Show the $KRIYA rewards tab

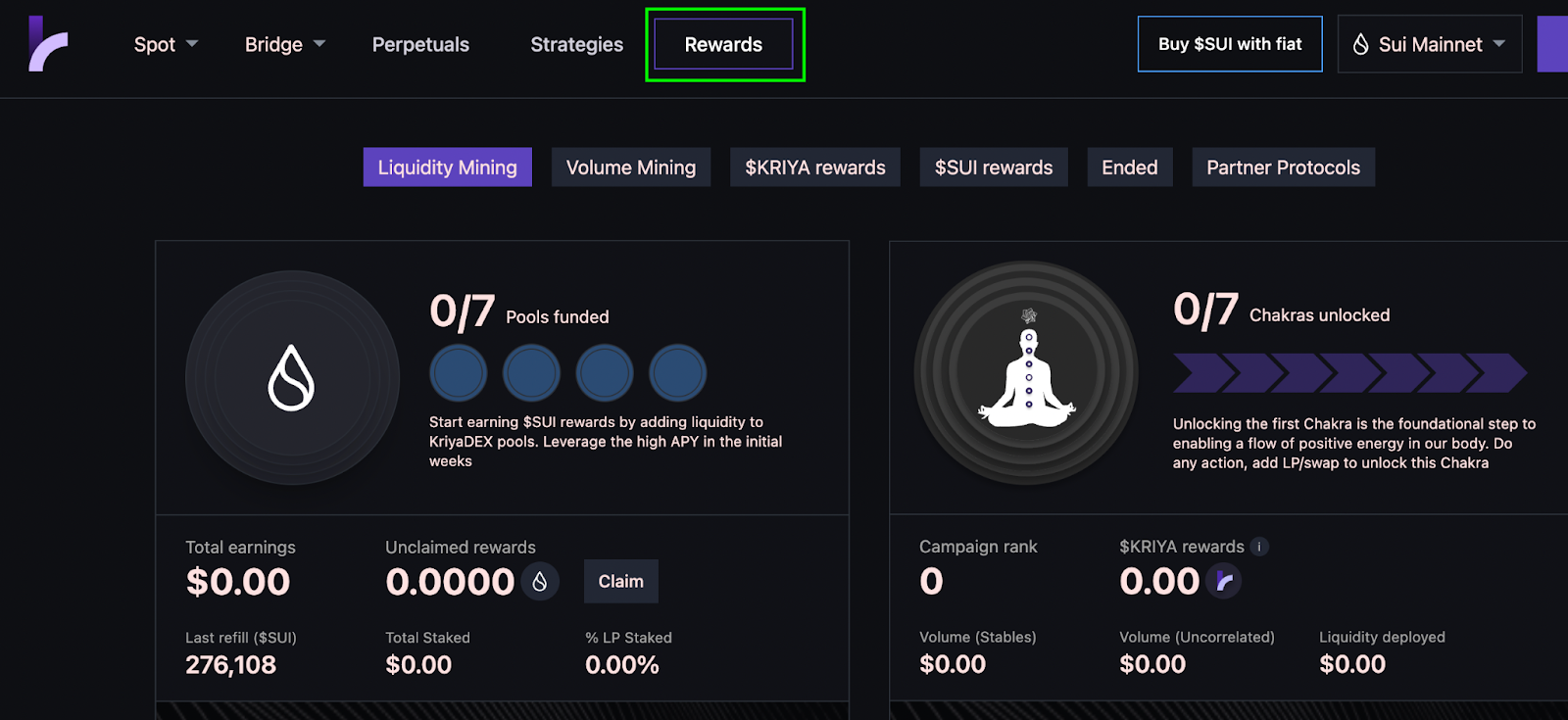click(x=814, y=168)
